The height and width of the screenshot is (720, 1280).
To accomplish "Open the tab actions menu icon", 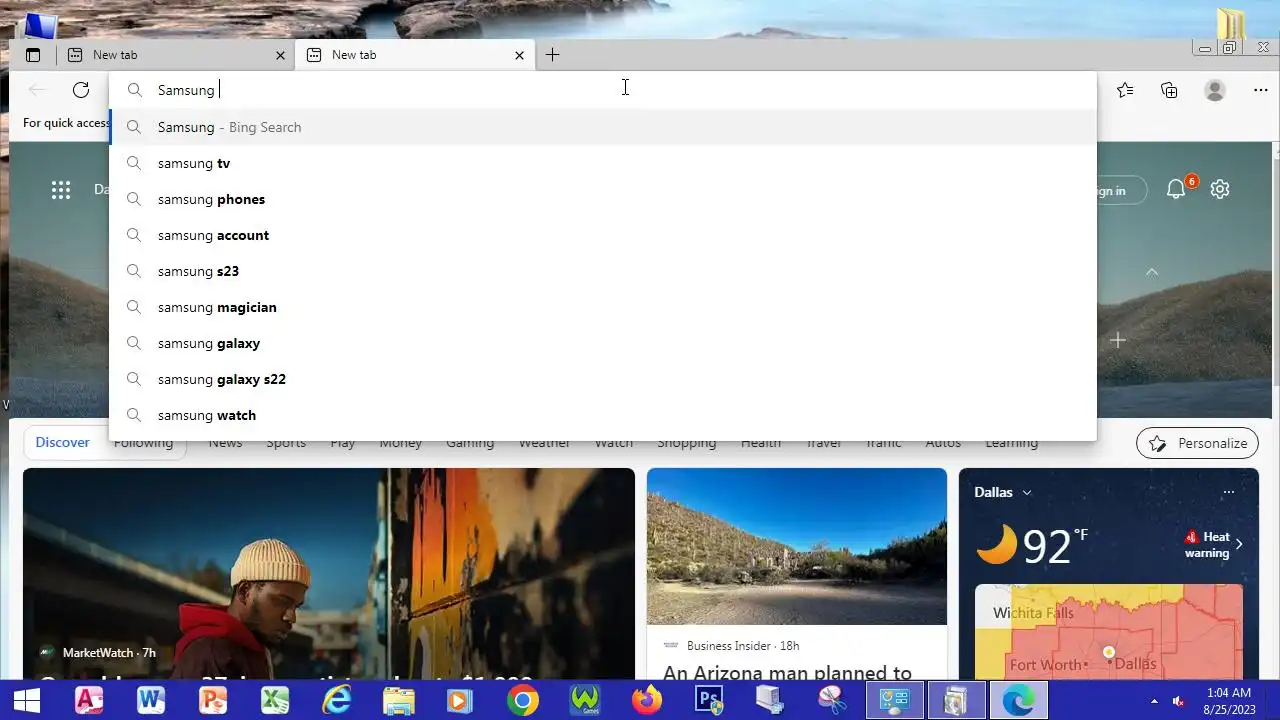I will (33, 55).
